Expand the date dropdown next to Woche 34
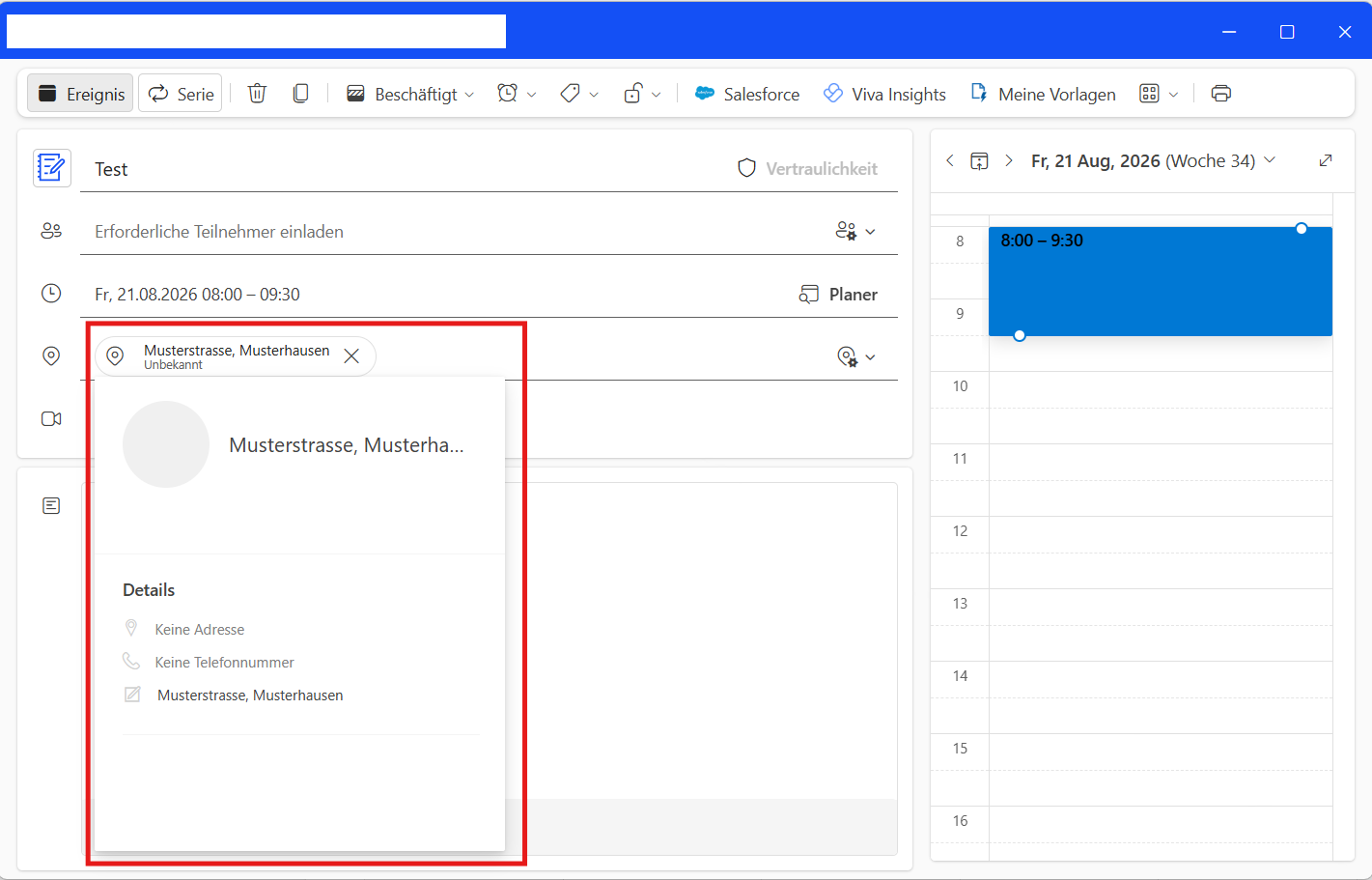The width and height of the screenshot is (1372, 880). pyautogui.click(x=1270, y=160)
